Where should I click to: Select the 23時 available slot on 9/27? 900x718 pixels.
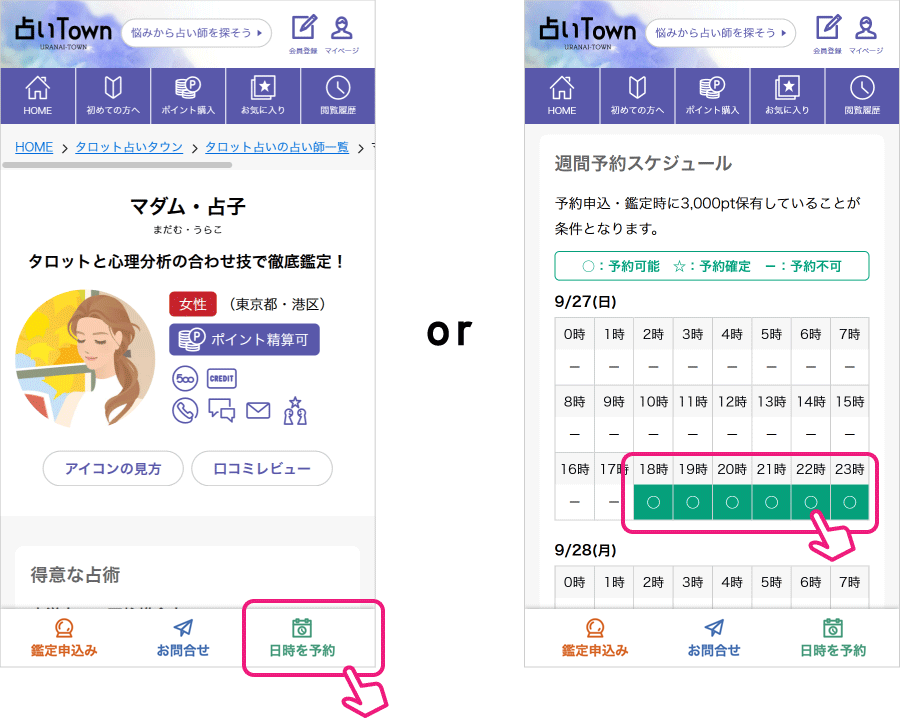pos(849,502)
